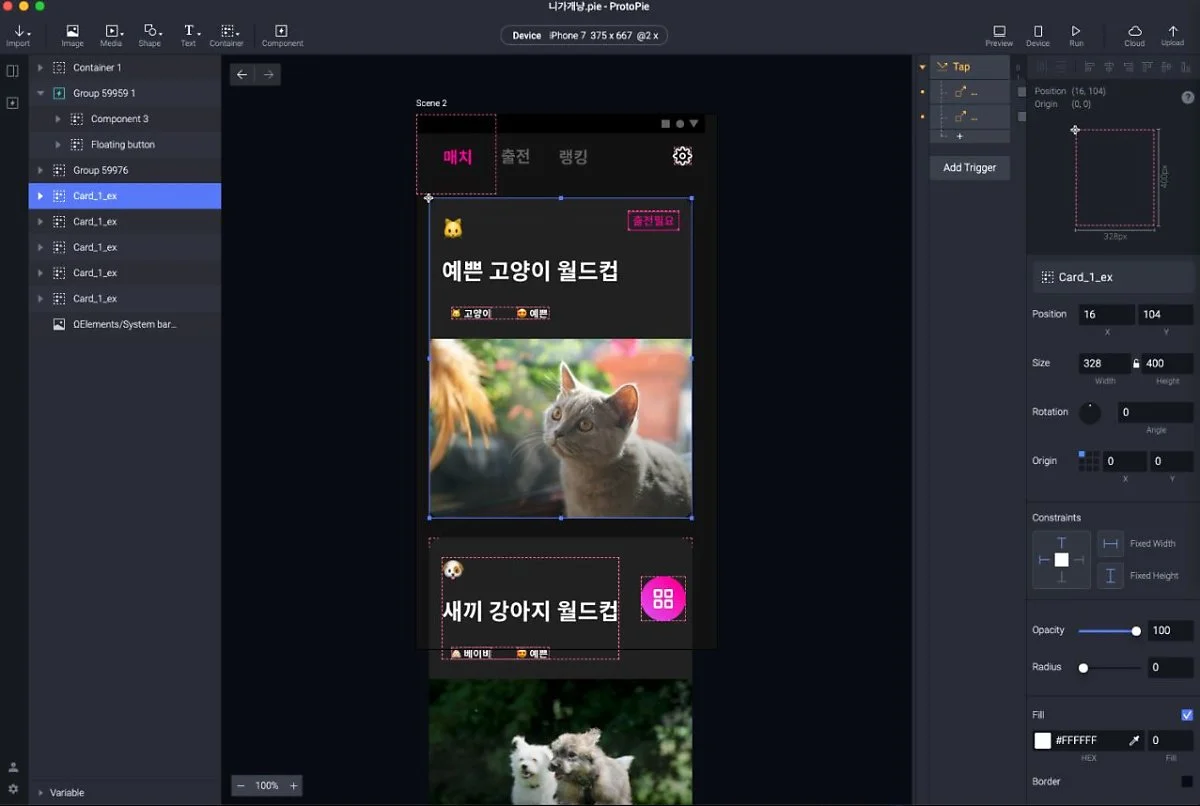This screenshot has width=1200, height=806.
Task: Expand Container 1 layer
Action: 40,67
